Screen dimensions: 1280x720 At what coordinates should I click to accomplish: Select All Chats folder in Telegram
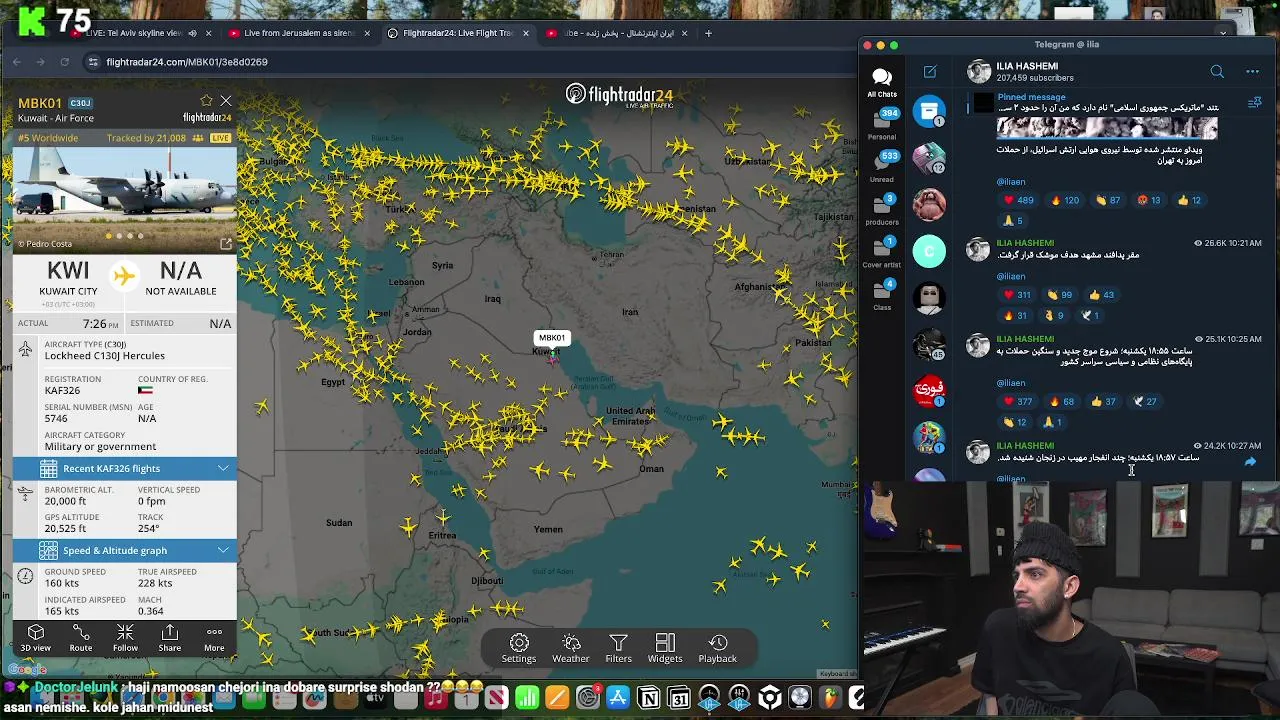(x=882, y=82)
